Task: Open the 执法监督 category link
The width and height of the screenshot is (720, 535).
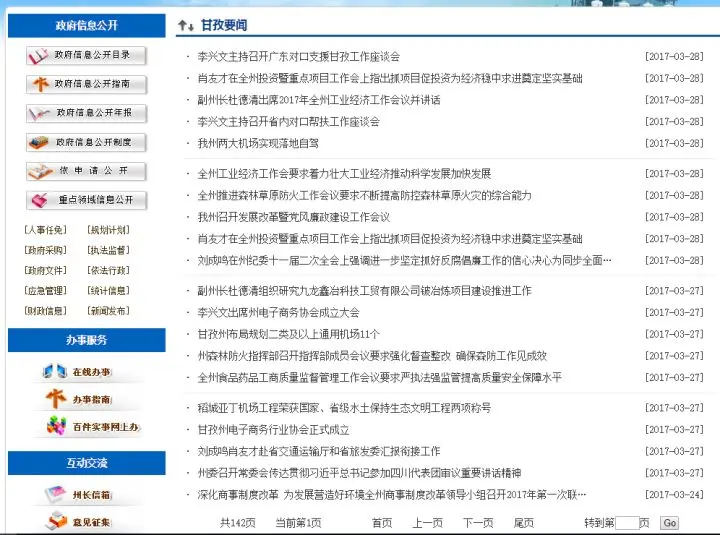Action: click(x=108, y=250)
